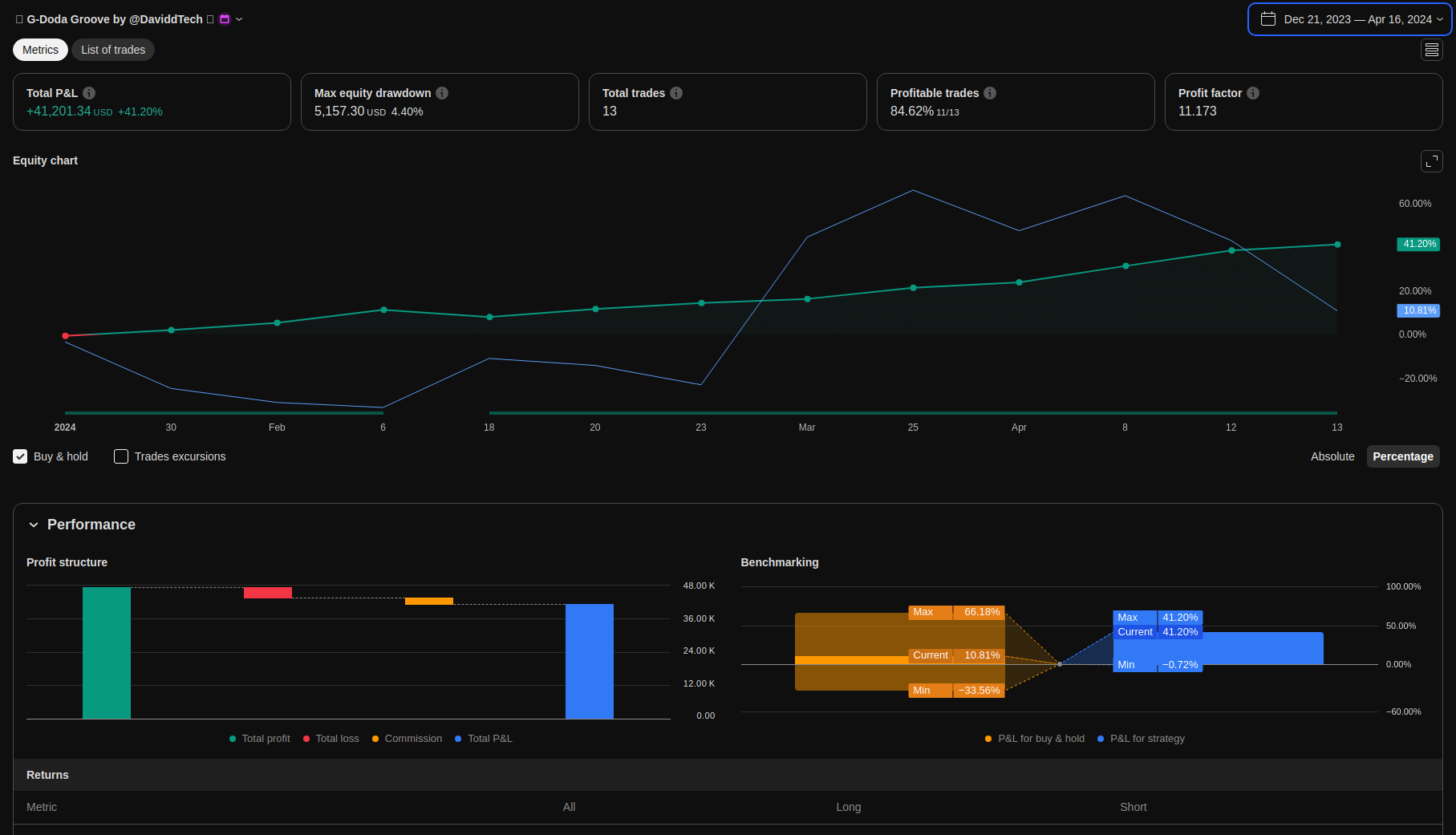Click the stacked rows layout icon

coord(1431,50)
